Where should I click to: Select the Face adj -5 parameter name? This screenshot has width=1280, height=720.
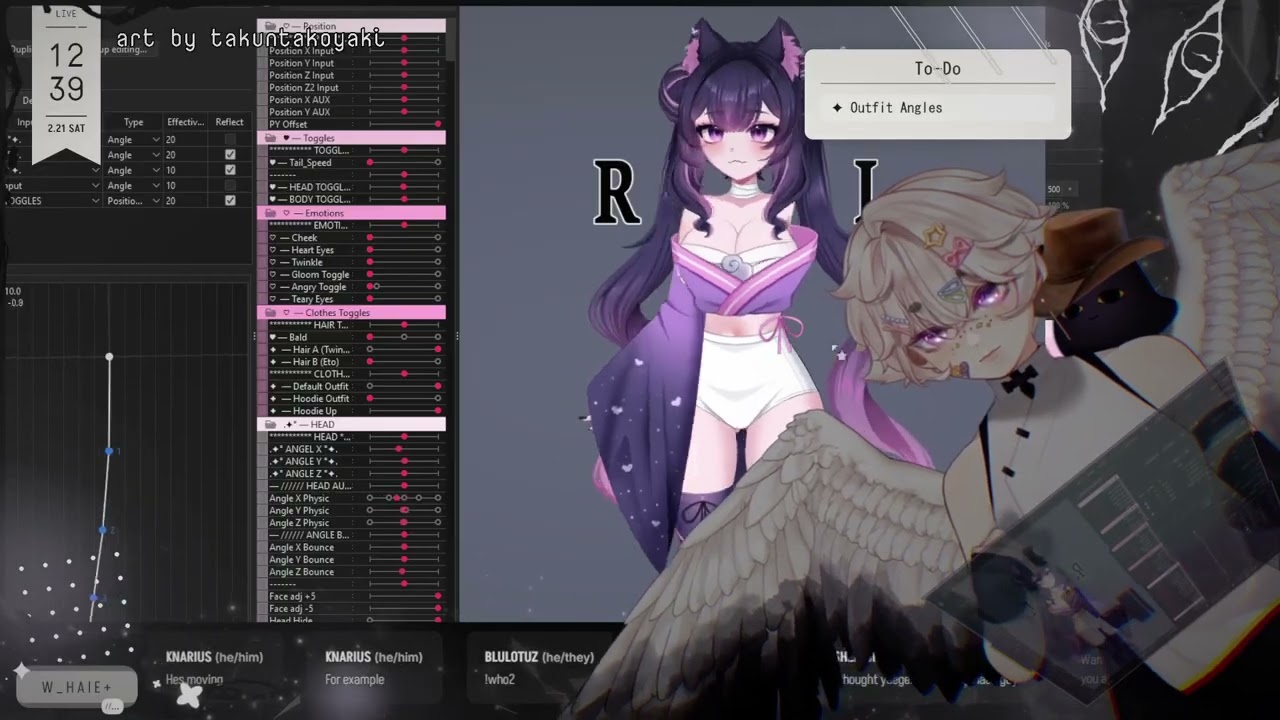[x=291, y=608]
